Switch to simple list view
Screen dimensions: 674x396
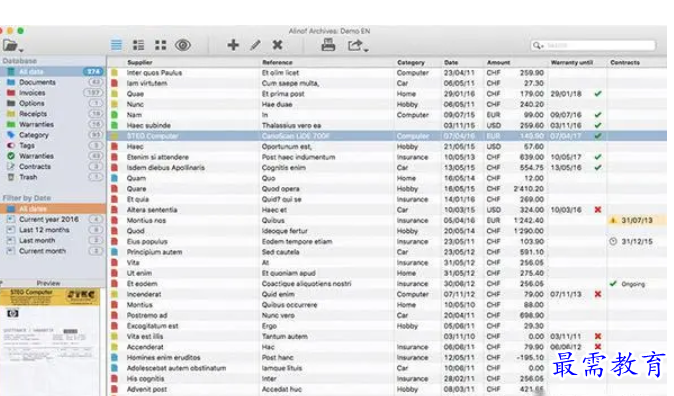point(116,45)
